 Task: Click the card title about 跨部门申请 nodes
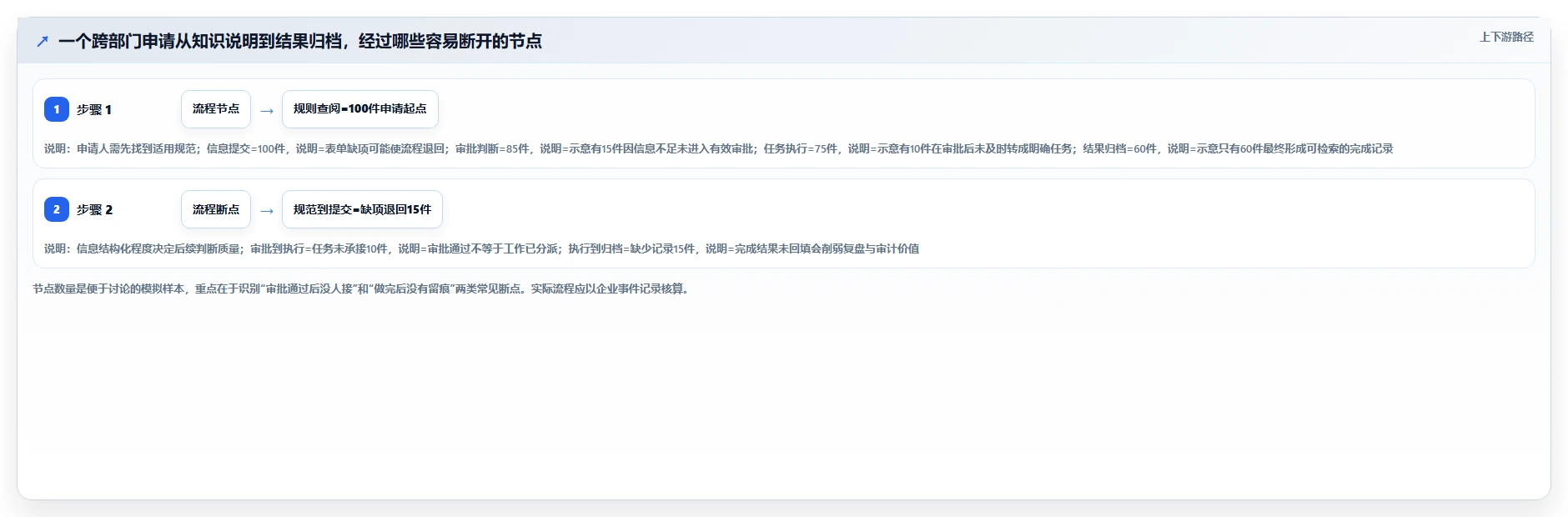[300, 41]
